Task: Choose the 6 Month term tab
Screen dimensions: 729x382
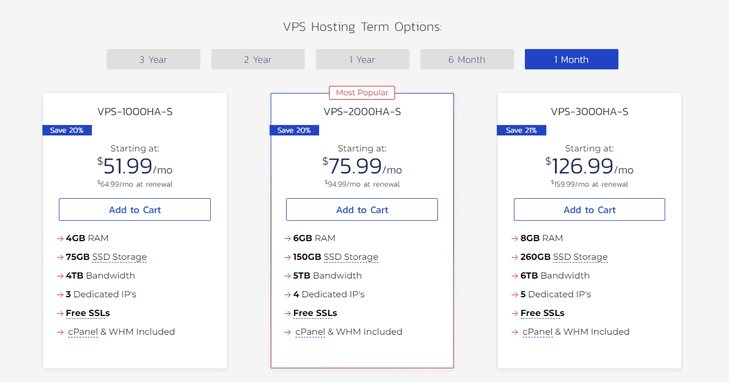Action: coord(467,59)
